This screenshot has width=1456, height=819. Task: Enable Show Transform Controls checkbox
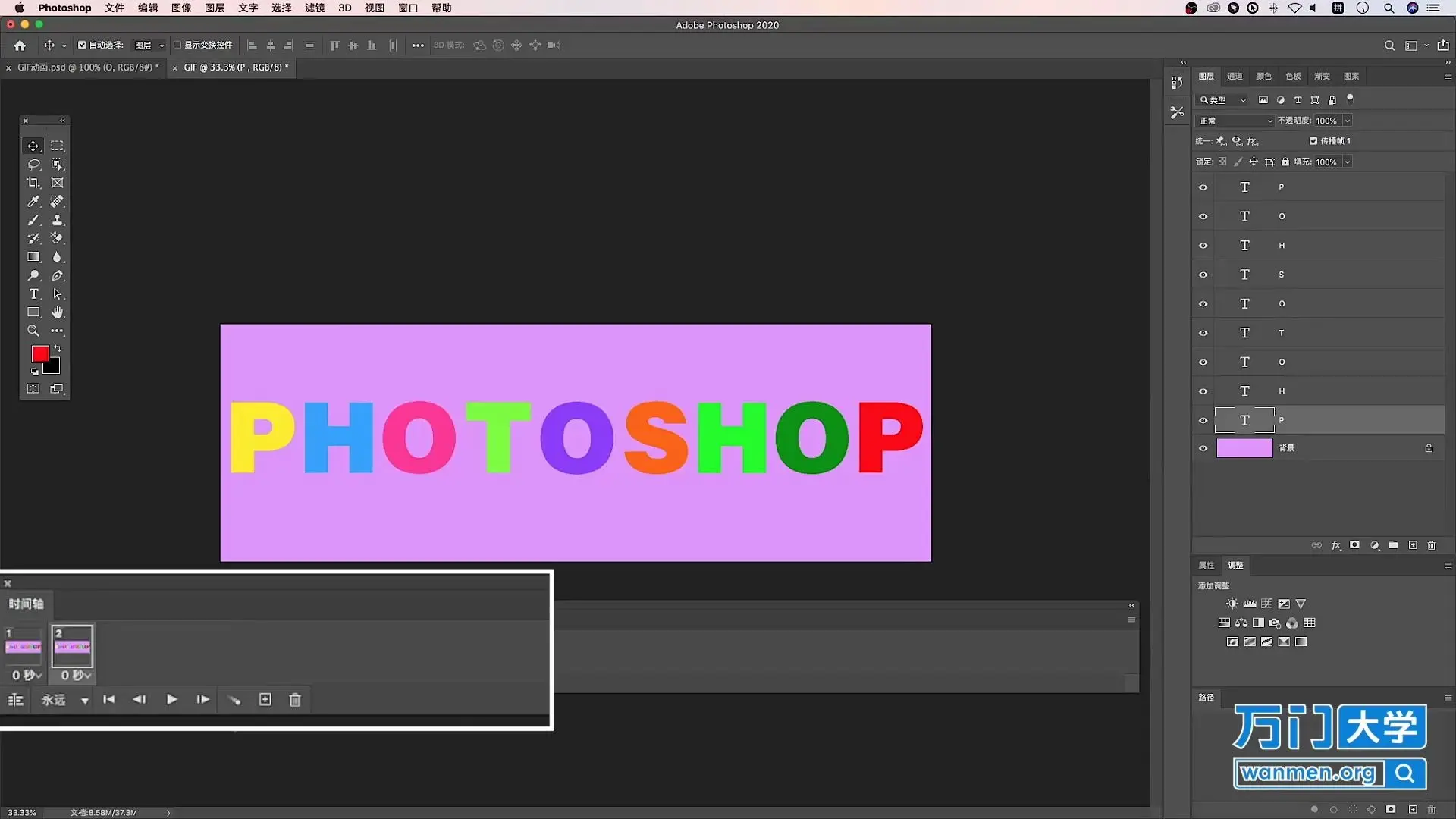pyautogui.click(x=177, y=45)
